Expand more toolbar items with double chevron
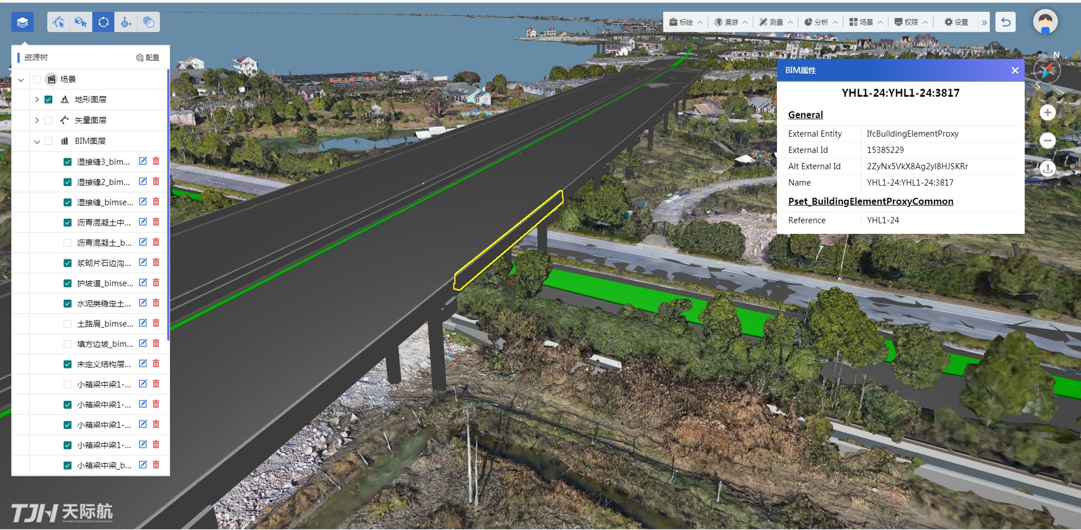 [x=984, y=22]
